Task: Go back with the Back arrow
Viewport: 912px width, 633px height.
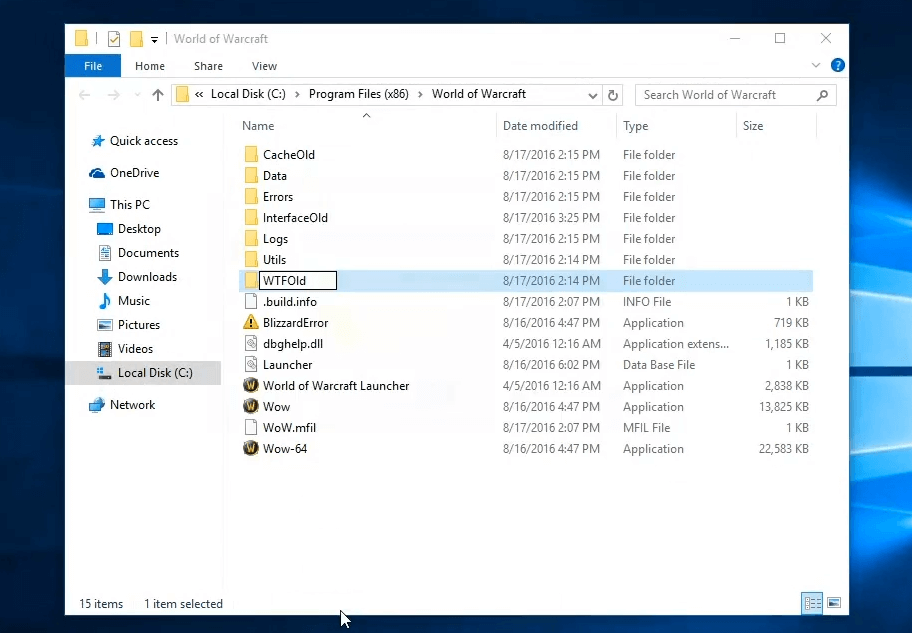Action: click(84, 95)
